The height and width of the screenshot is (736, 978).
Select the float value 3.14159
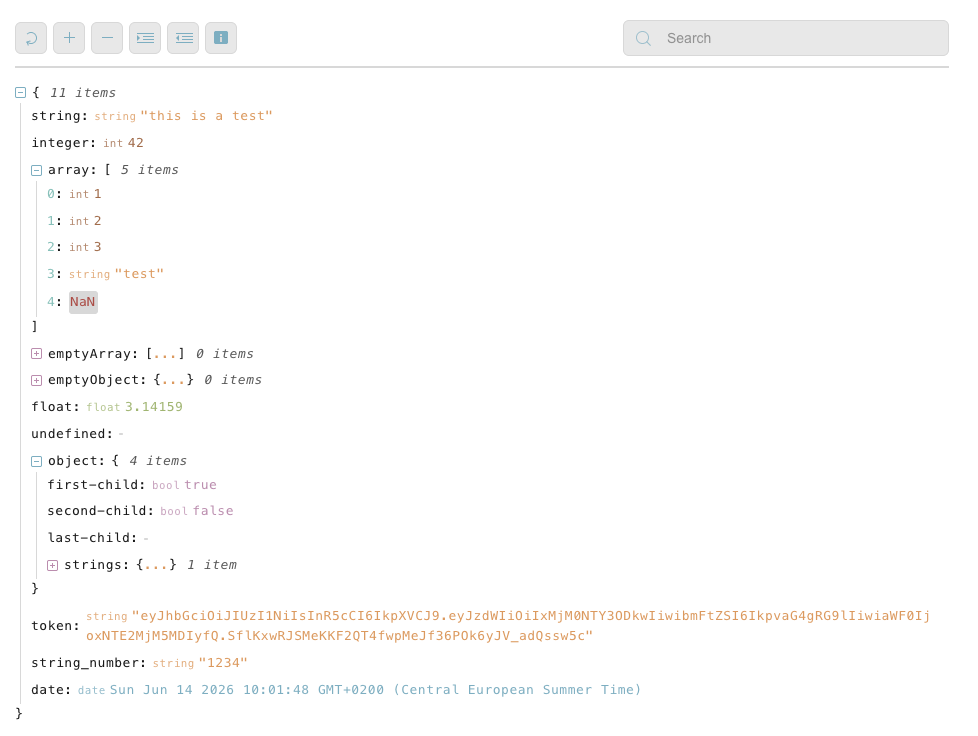pos(154,407)
